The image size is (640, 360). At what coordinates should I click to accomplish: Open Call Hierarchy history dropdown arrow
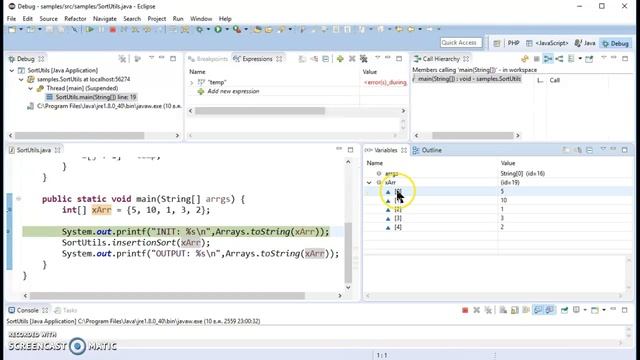tap(580, 59)
